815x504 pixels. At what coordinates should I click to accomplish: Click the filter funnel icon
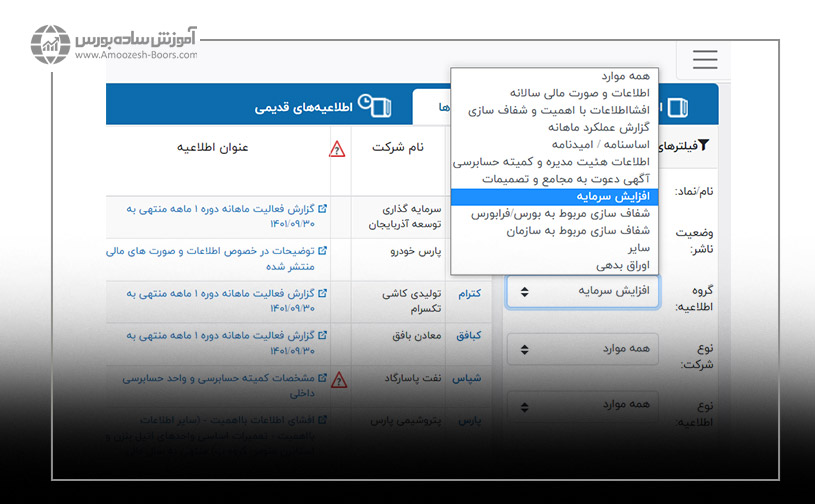703,146
